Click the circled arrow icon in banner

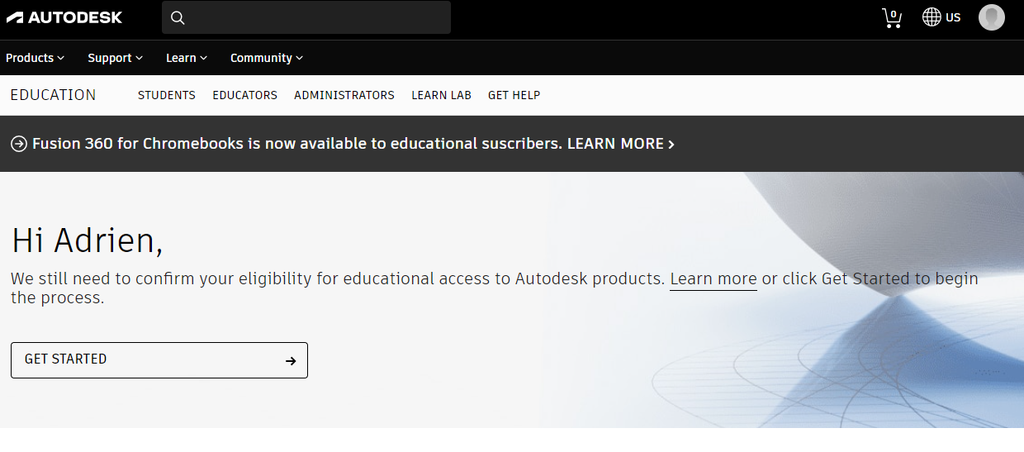(x=19, y=144)
